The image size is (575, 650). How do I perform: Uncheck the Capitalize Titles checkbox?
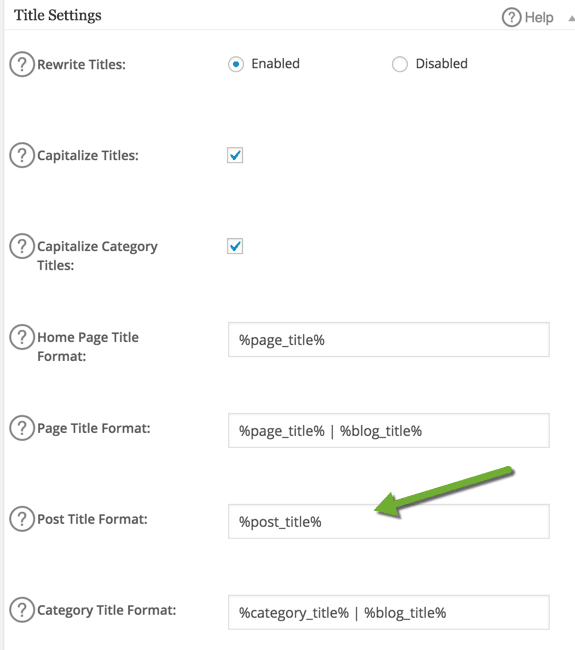click(x=235, y=155)
